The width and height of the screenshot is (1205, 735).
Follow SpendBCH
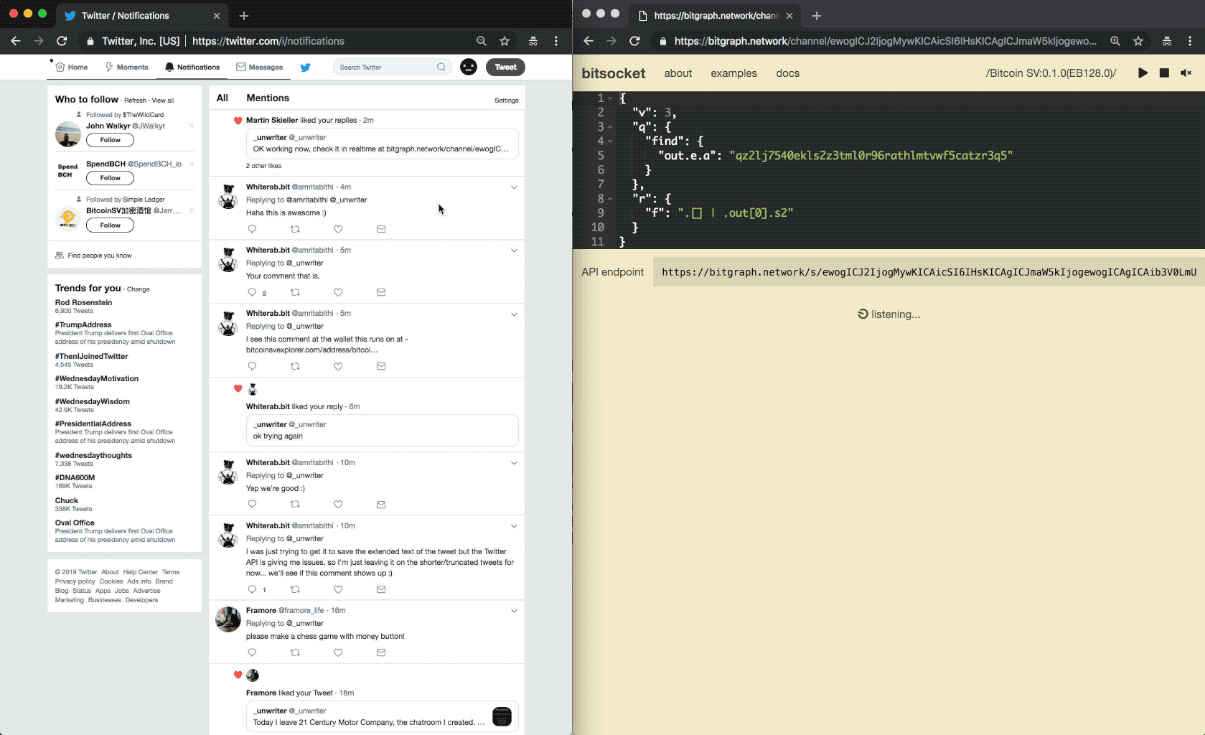(110, 178)
